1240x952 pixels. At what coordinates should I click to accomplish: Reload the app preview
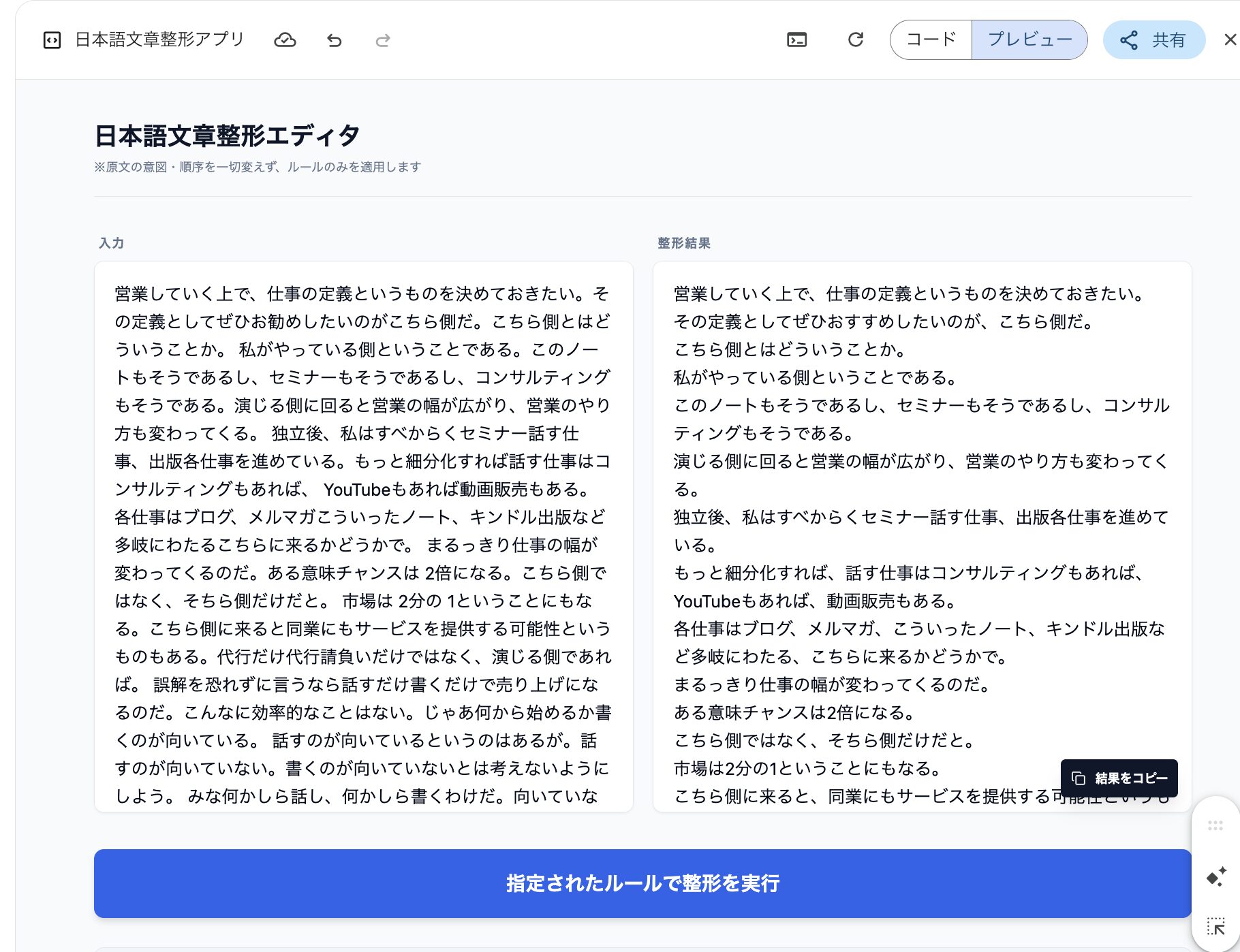point(856,40)
